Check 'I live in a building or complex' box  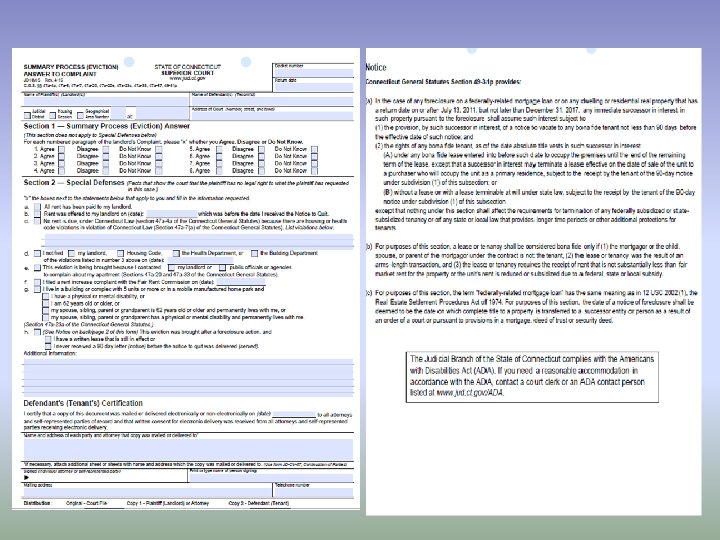[37, 289]
